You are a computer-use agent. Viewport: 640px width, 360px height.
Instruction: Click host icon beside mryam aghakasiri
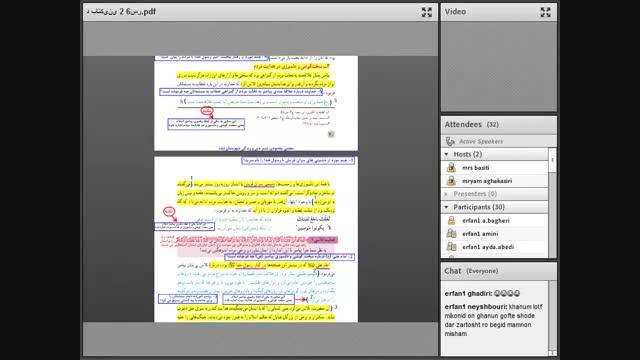point(451,180)
